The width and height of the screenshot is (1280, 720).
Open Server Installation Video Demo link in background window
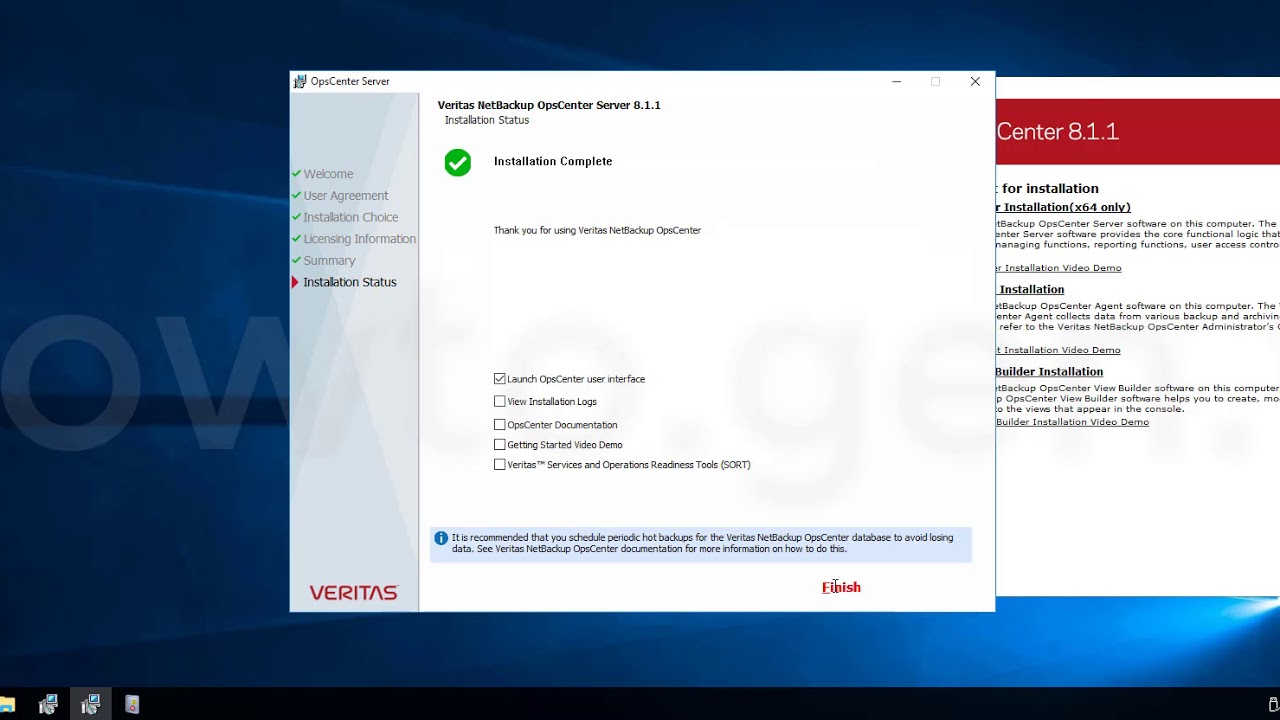(1058, 268)
